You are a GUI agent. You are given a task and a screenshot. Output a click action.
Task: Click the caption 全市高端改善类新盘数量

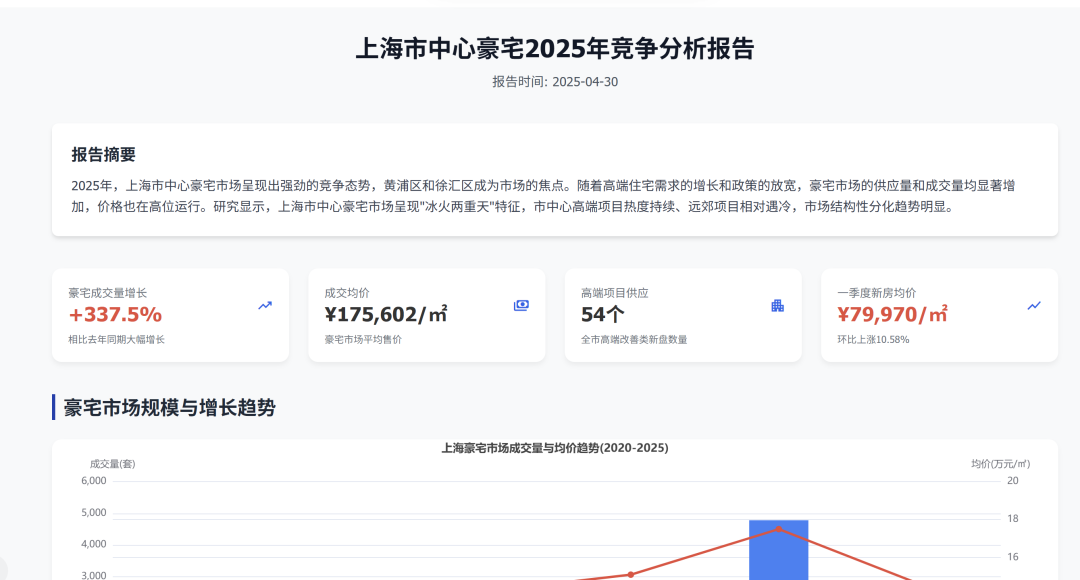pyautogui.click(x=634, y=340)
